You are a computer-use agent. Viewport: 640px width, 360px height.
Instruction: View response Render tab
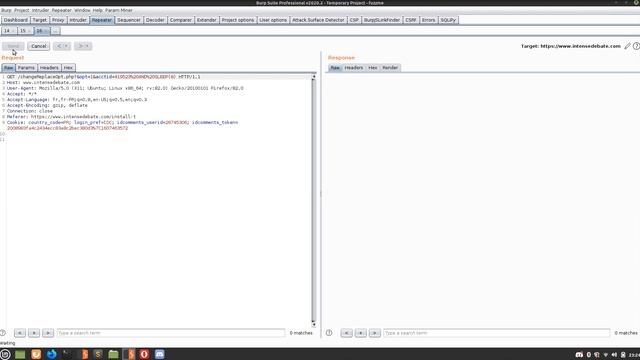390,68
